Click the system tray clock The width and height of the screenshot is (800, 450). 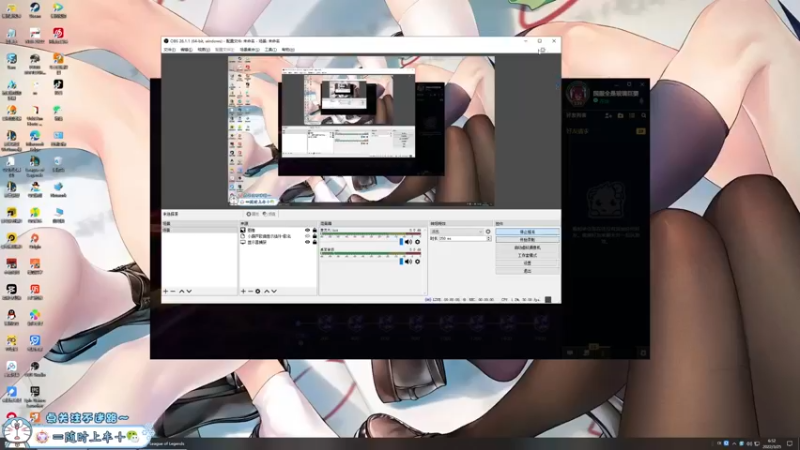point(771,444)
